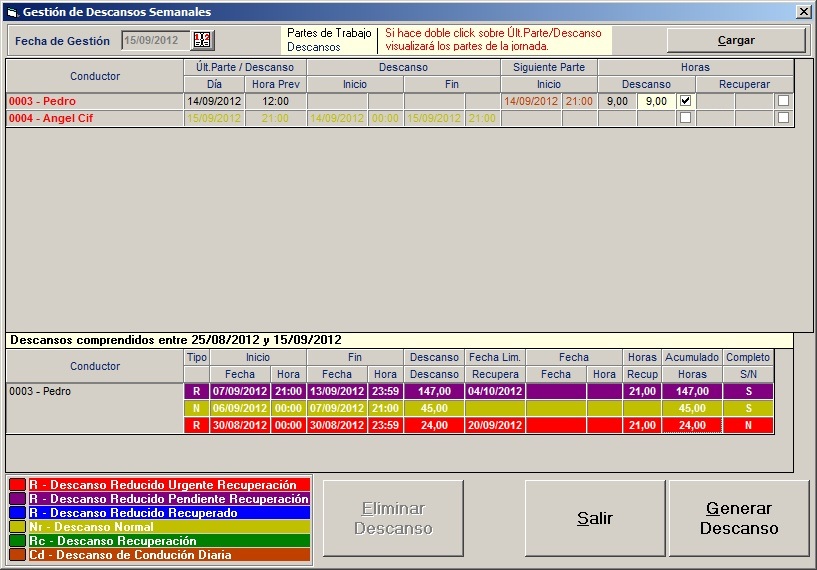Open the calendar picker beside Fecha de Gestión
This screenshot has width=817, height=570.
pyautogui.click(x=202, y=40)
